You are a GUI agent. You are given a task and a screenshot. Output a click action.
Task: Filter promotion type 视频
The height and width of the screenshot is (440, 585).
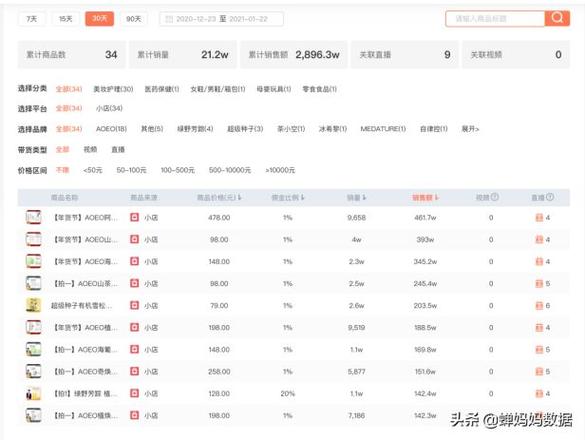[x=90, y=149]
